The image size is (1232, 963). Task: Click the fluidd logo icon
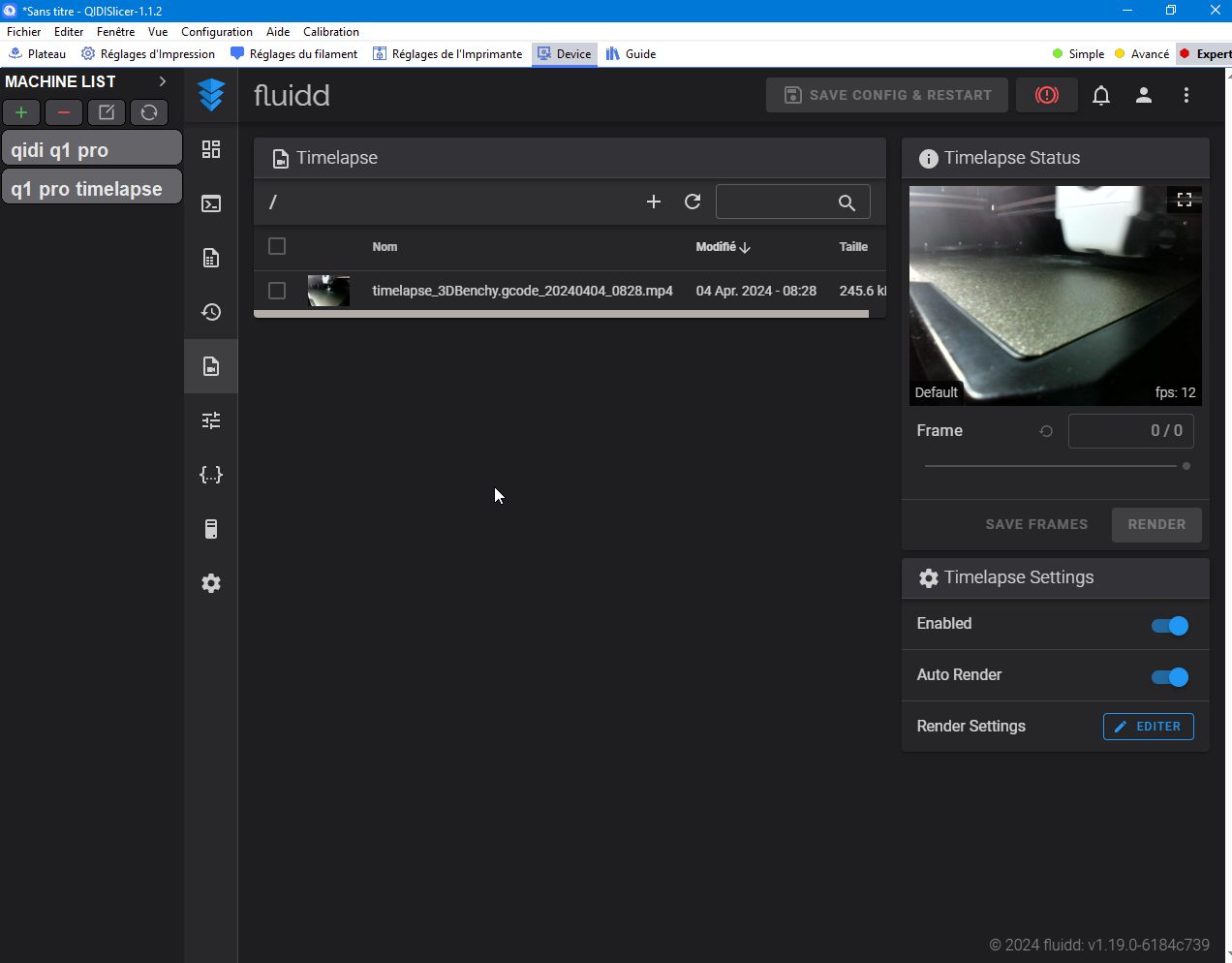(211, 95)
